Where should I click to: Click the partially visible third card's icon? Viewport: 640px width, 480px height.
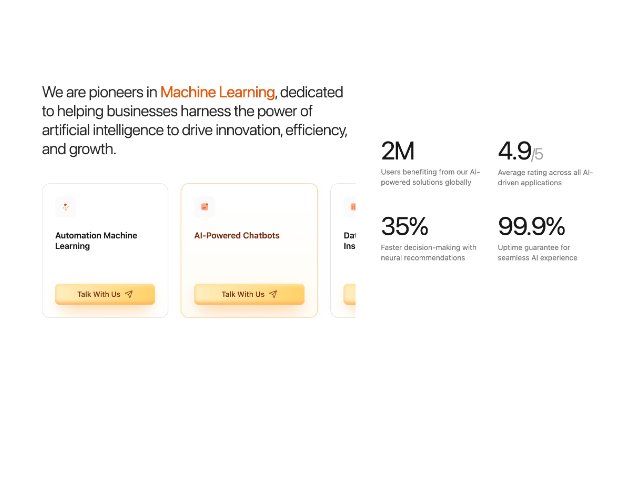(x=351, y=207)
